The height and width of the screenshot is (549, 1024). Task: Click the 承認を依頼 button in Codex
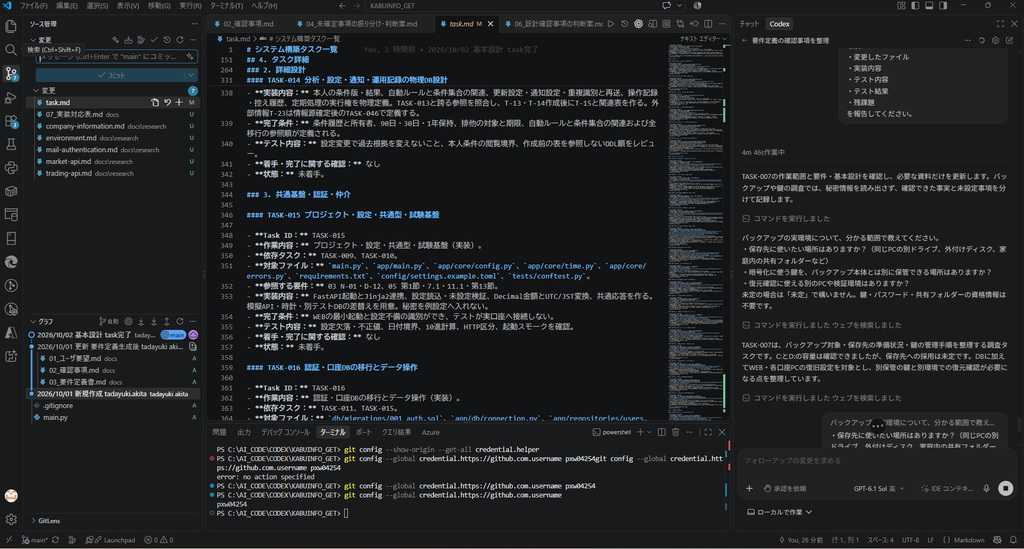(785, 488)
